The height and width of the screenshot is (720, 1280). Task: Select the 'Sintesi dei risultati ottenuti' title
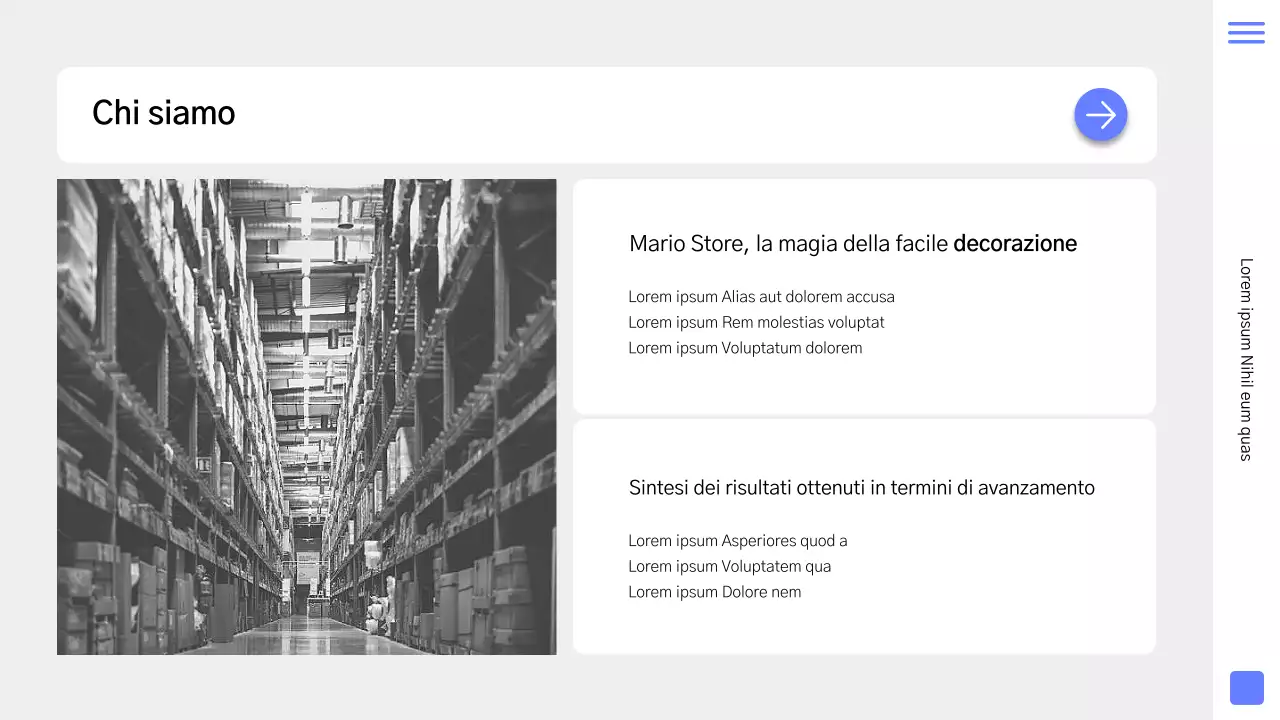point(861,487)
